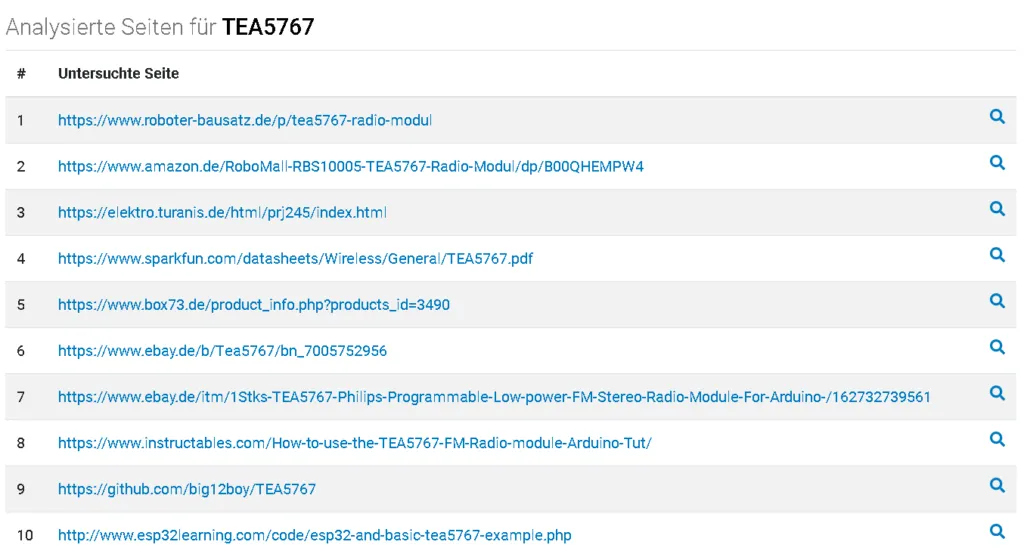Click magnifier icon for instructables.com row

tap(996, 439)
